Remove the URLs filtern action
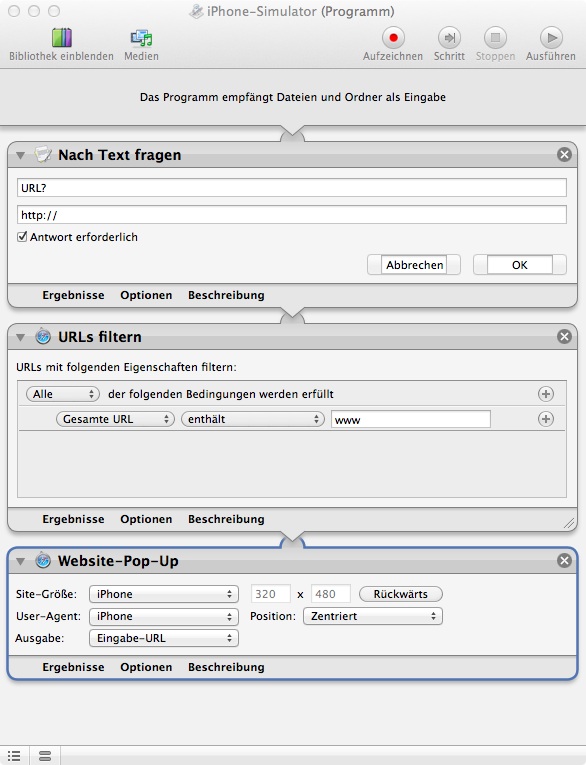 tap(565, 337)
